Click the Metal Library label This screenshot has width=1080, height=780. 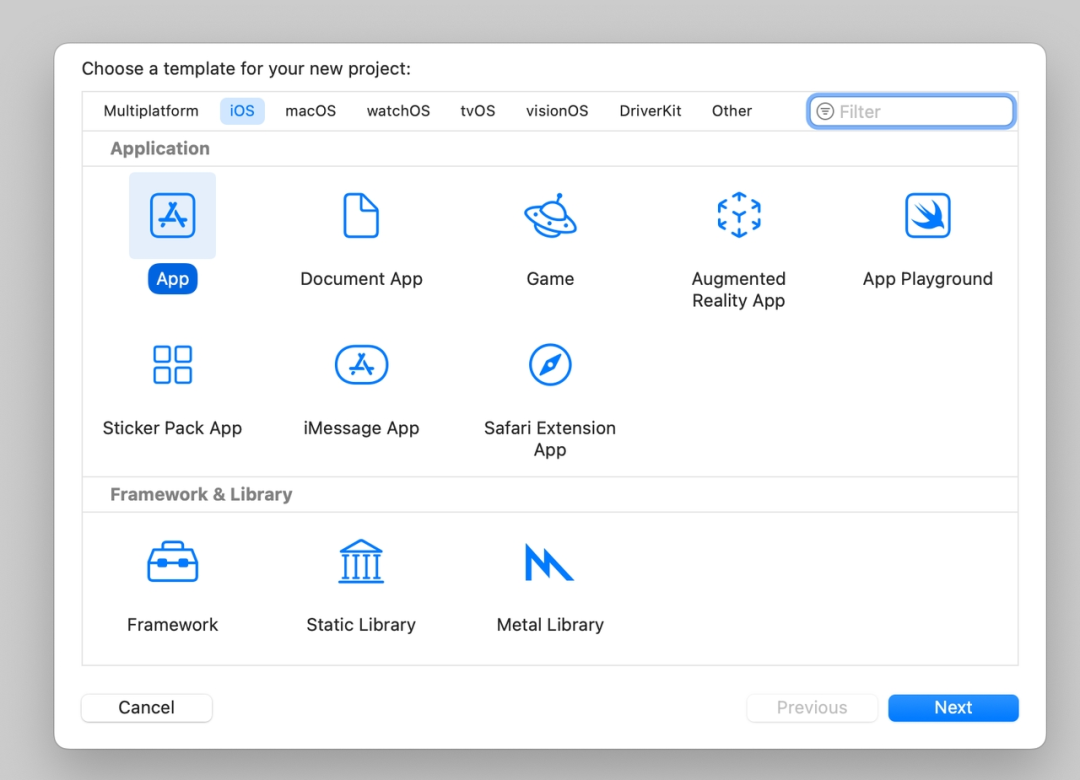550,625
